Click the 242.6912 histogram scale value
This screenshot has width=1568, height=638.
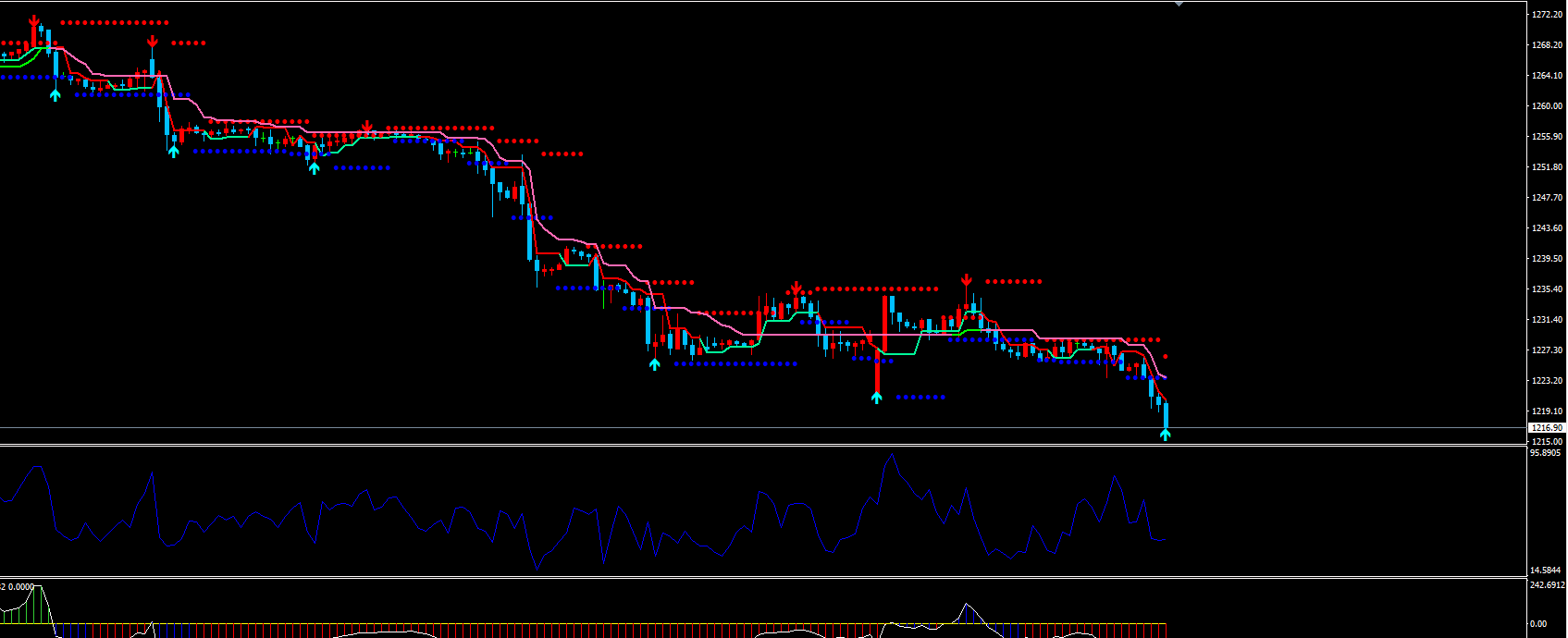1547,584
